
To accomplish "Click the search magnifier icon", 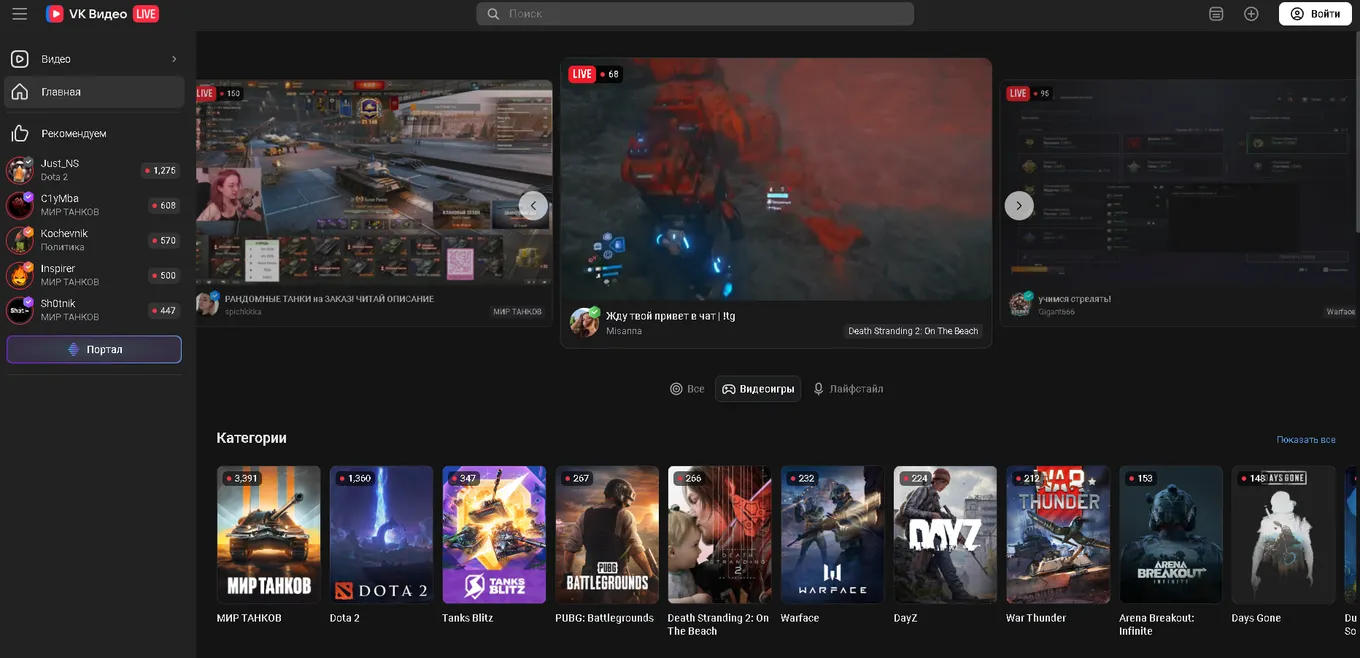I will 493,14.
